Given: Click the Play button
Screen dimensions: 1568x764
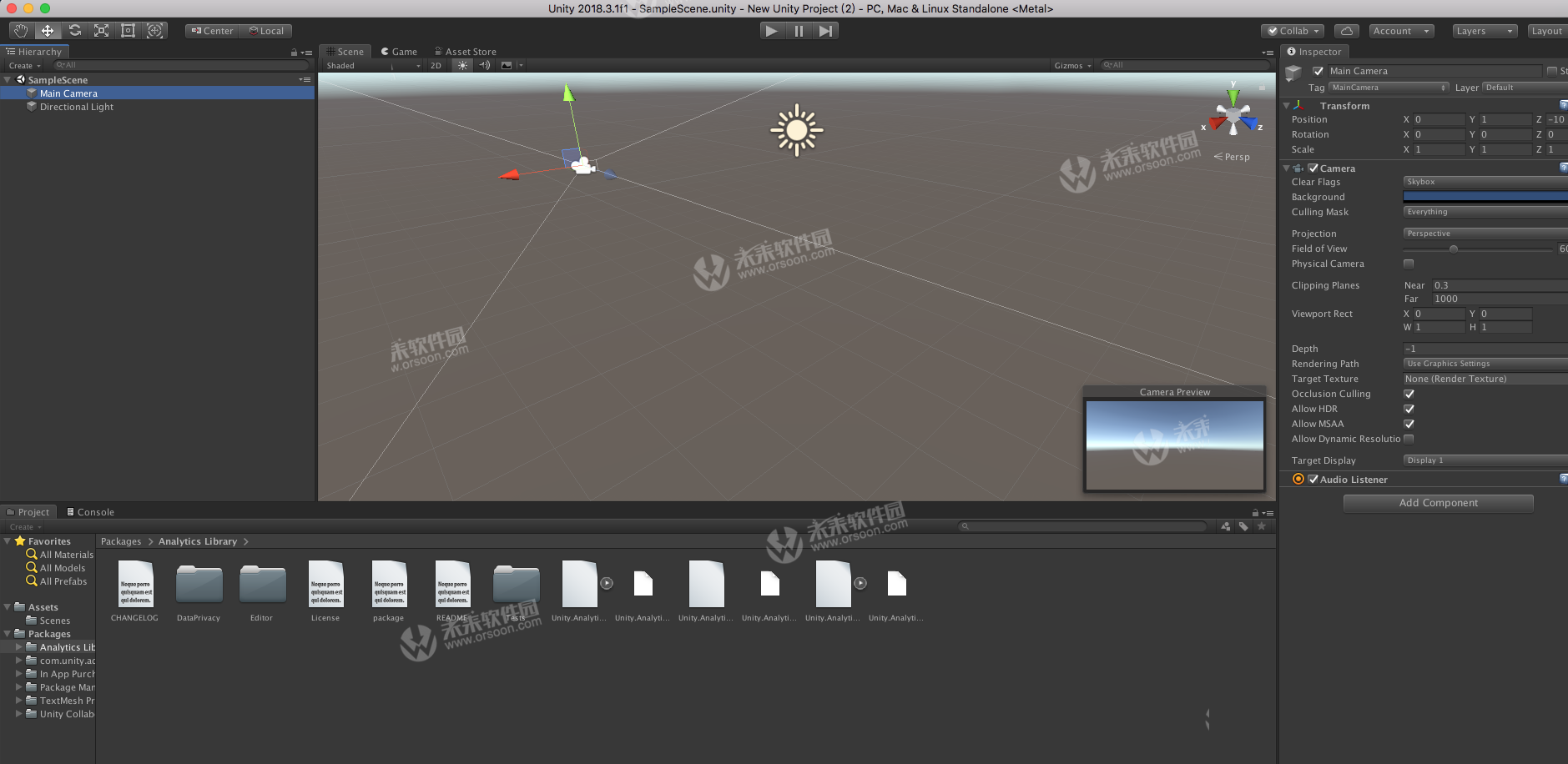Looking at the screenshot, I should tap(772, 31).
